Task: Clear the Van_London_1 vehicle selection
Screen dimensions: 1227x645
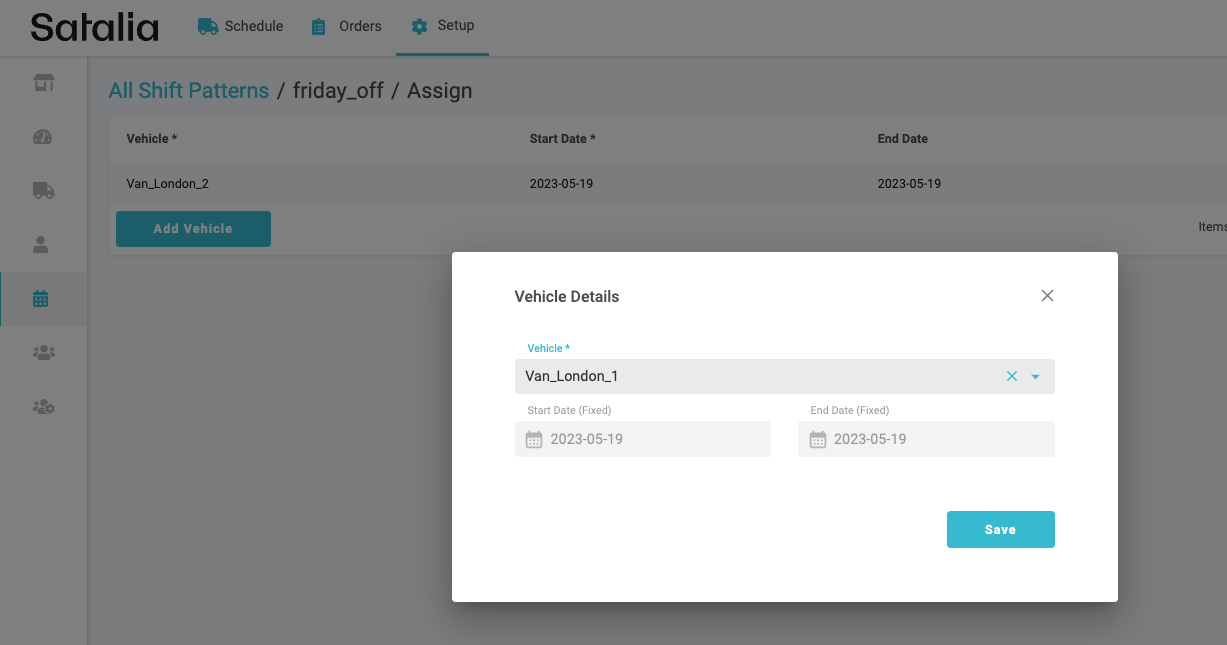Action: [1011, 377]
